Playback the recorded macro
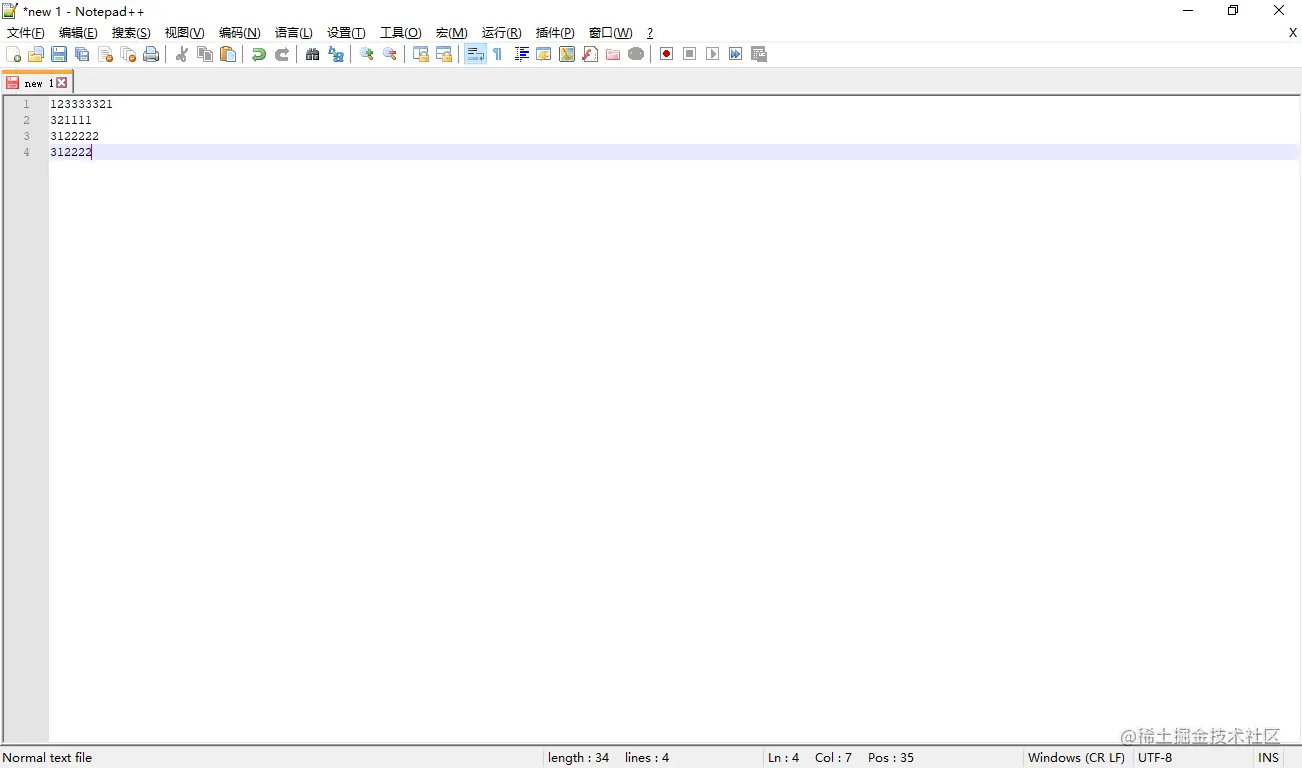This screenshot has height=768, width=1302. pos(712,53)
